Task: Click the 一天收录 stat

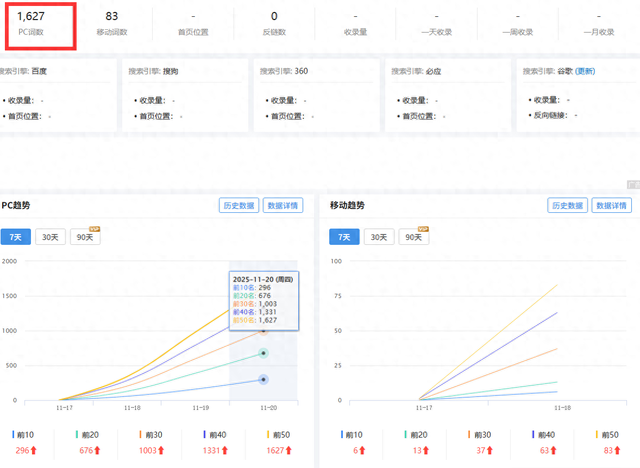Action: (437, 23)
